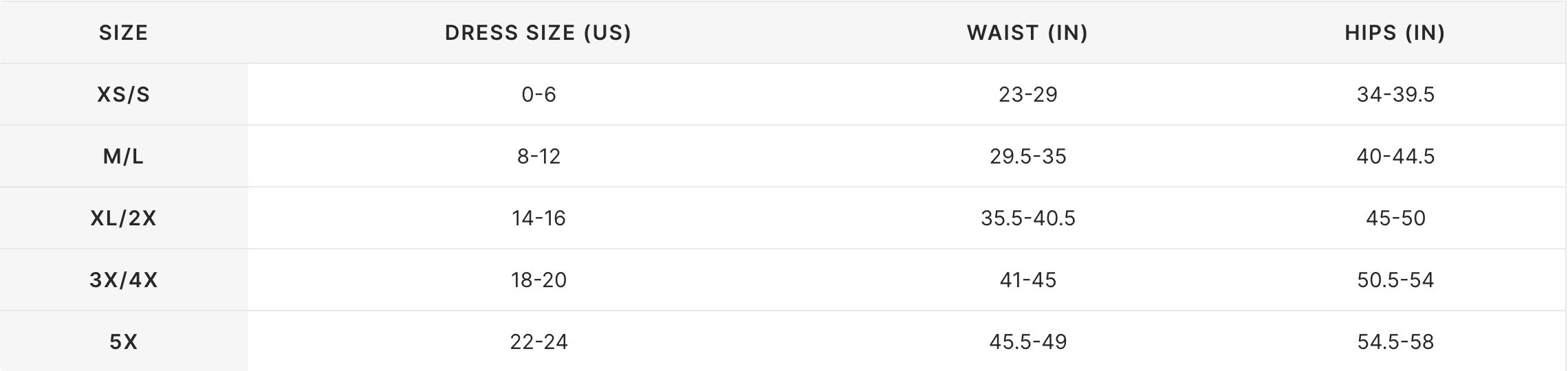Click the 41-45 waist measurement cell
The width and height of the screenshot is (1568, 371).
tap(1027, 280)
